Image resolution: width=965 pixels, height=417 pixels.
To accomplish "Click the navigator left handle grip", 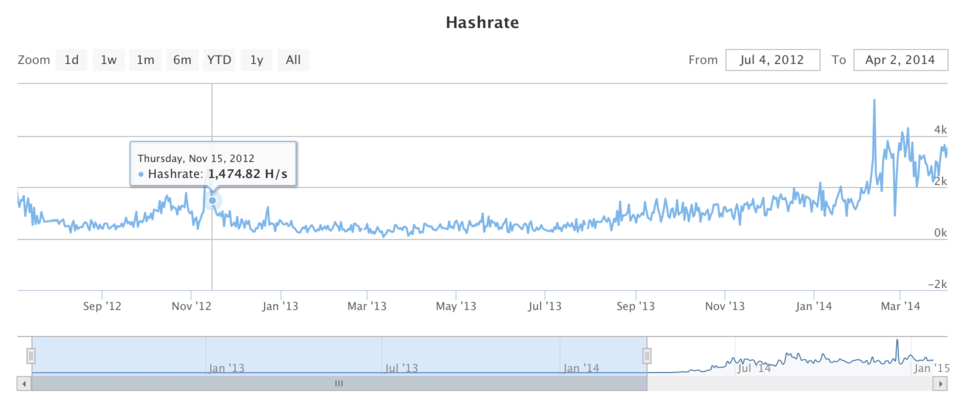I will pos(31,355).
